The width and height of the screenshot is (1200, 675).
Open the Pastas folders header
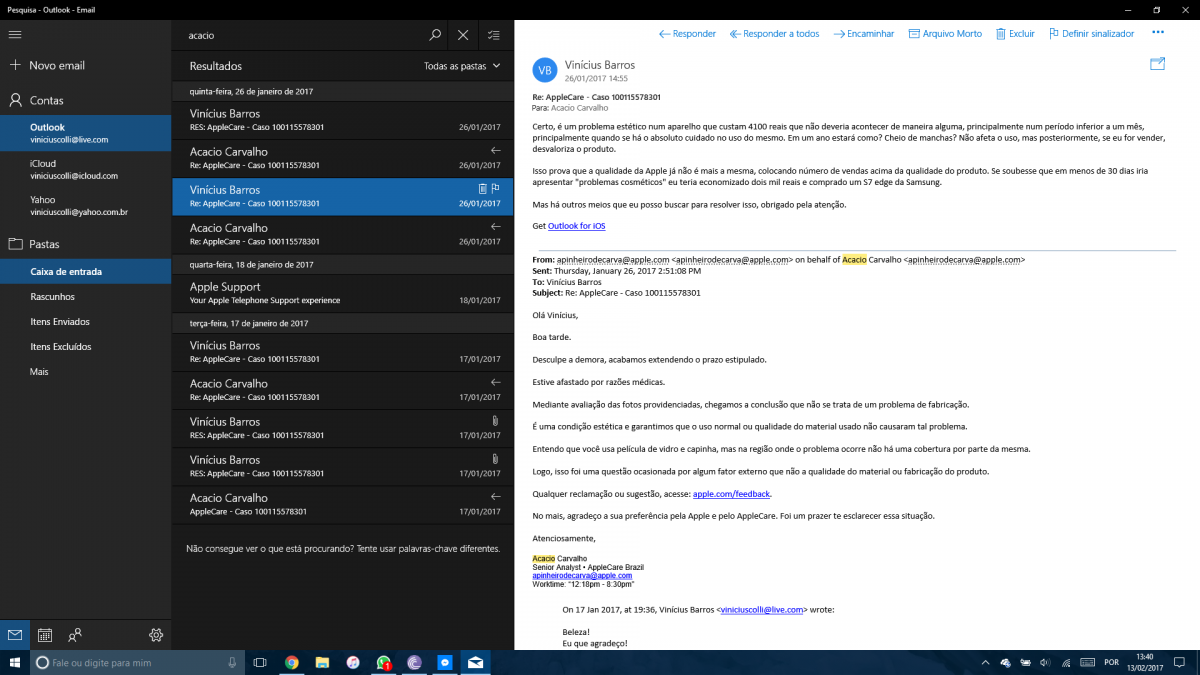click(86, 243)
